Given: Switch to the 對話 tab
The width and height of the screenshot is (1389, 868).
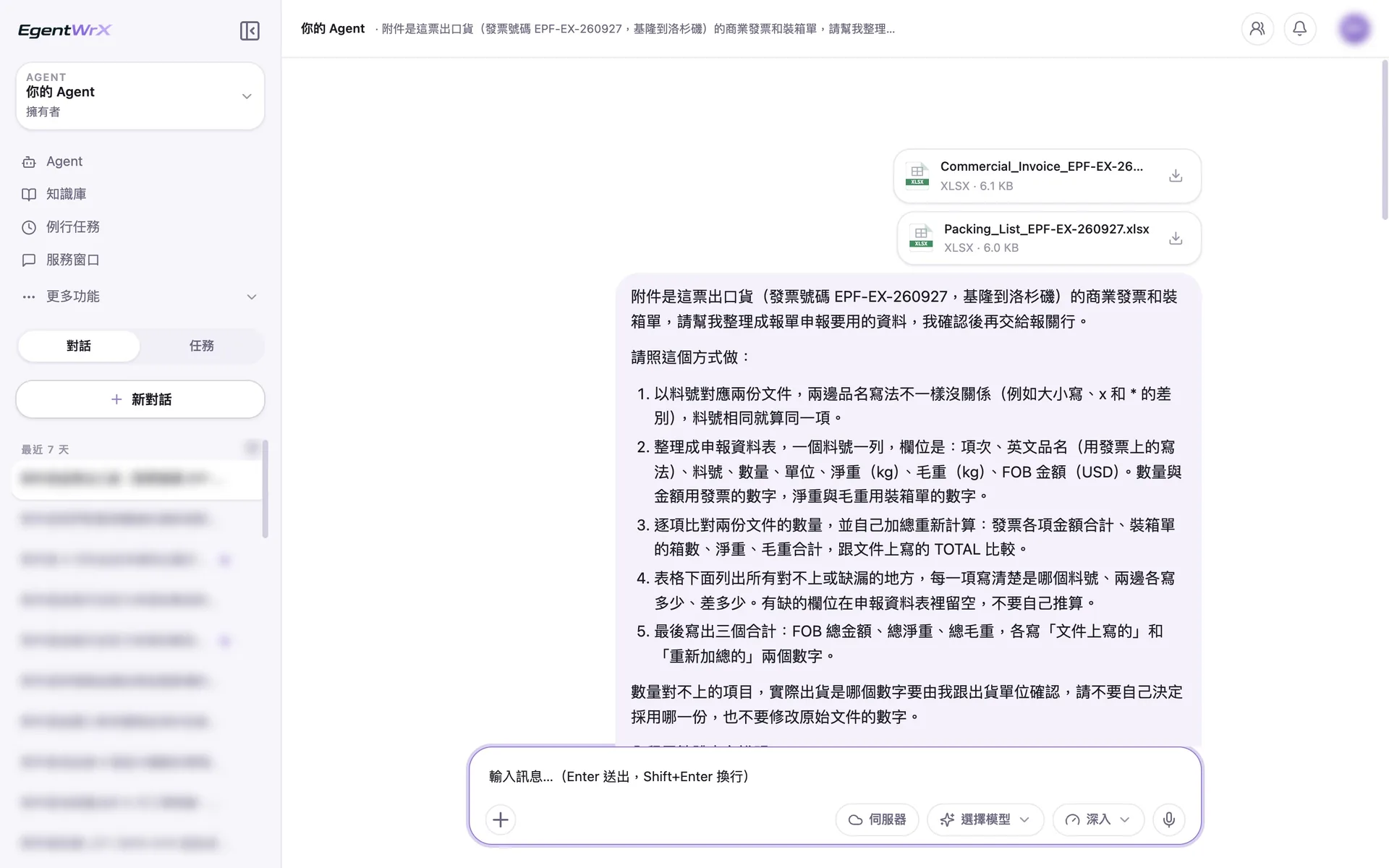Looking at the screenshot, I should pos(79,346).
